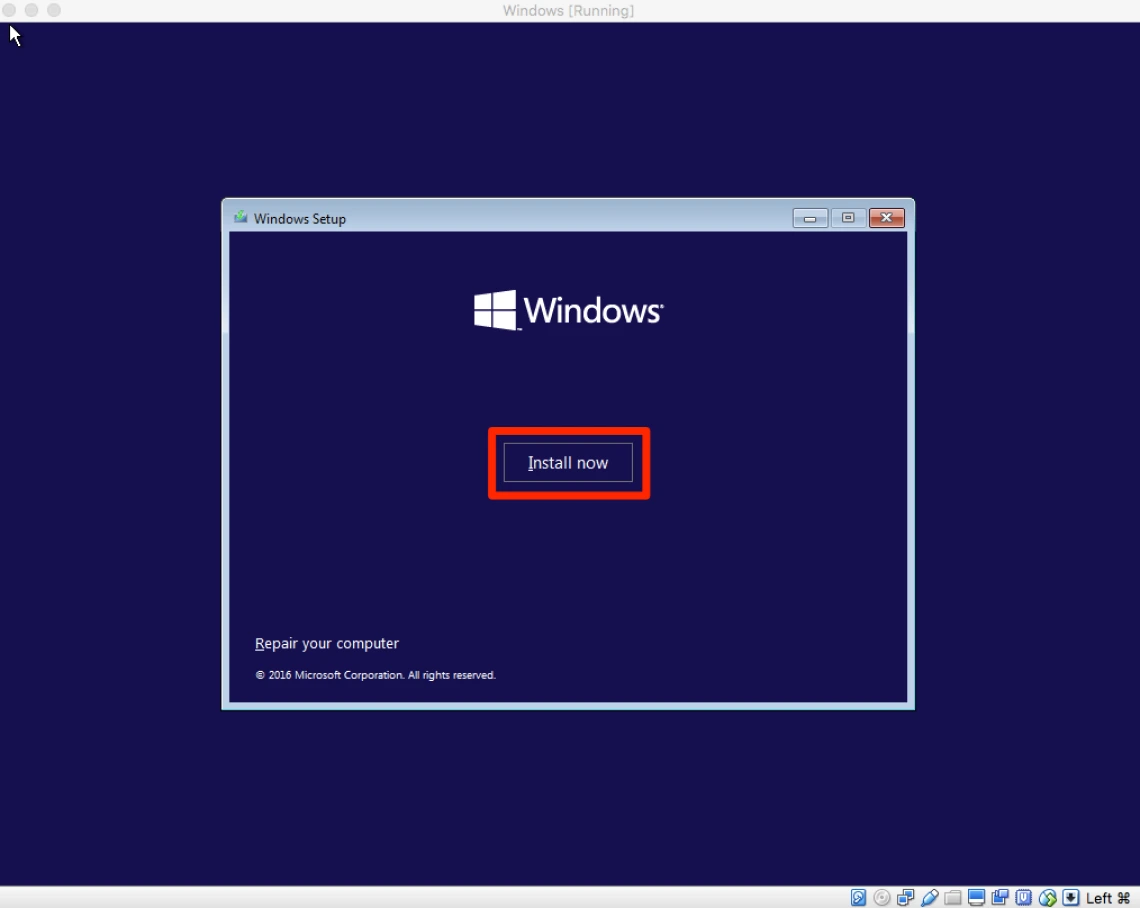Click the Install now button
The image size is (1140, 908).
568,462
